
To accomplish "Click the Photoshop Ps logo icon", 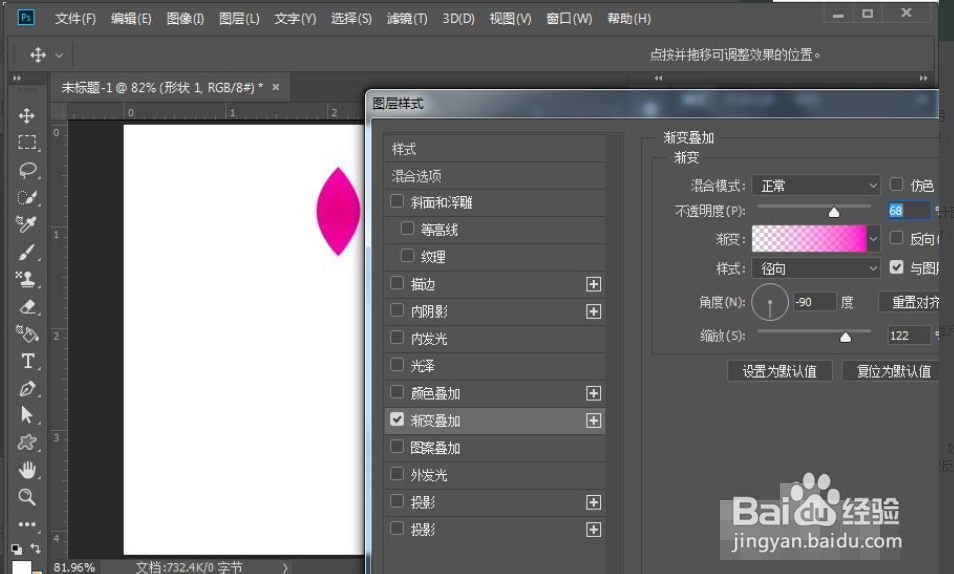I will pos(26,18).
